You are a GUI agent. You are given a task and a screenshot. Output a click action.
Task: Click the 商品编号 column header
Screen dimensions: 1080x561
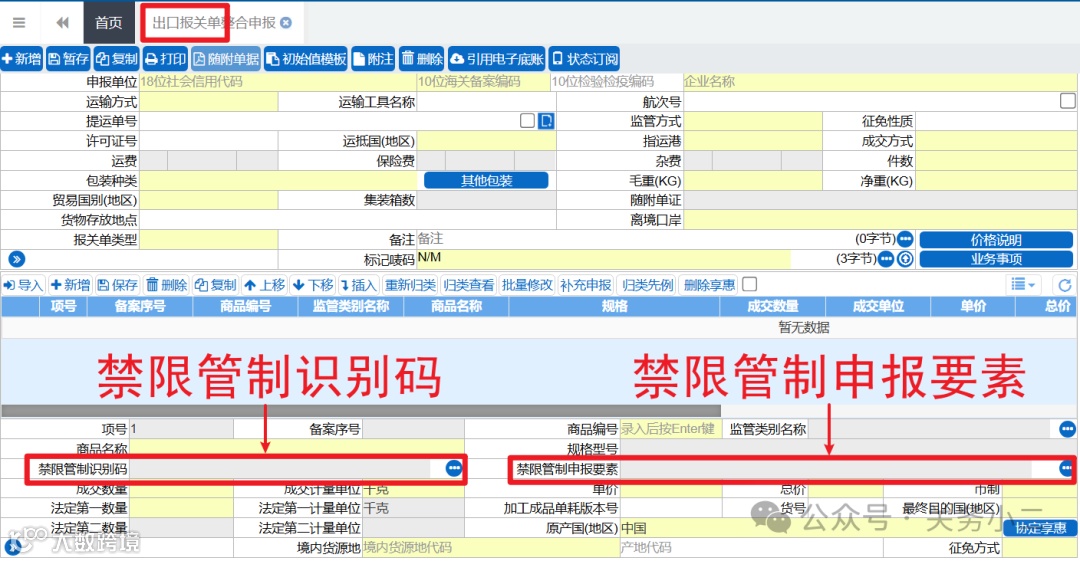tap(245, 306)
